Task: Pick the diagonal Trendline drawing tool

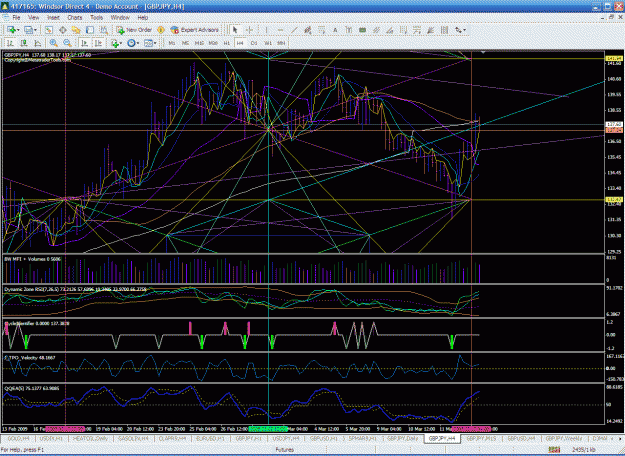Action: click(294, 30)
